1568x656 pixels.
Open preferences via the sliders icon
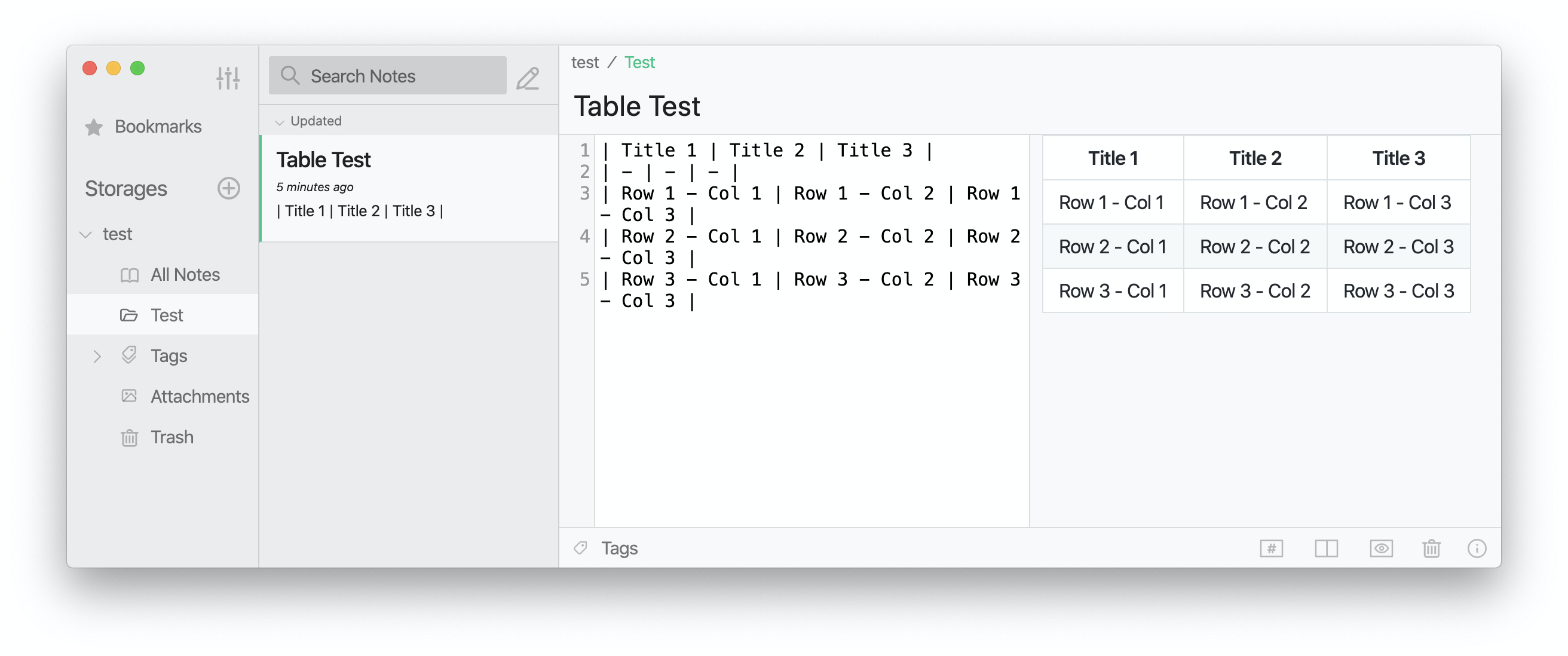tap(228, 77)
